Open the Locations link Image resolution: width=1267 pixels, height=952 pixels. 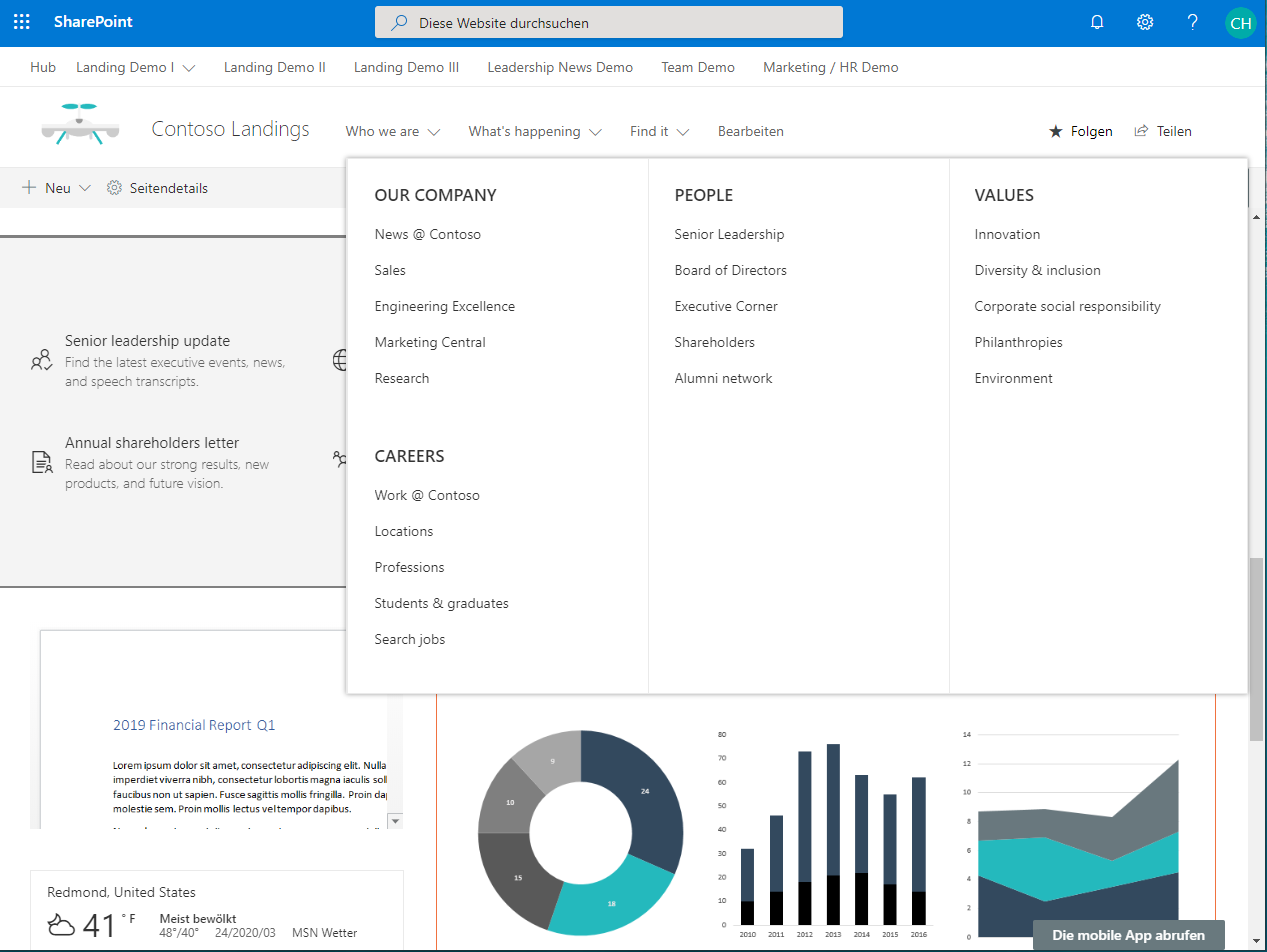pos(404,531)
